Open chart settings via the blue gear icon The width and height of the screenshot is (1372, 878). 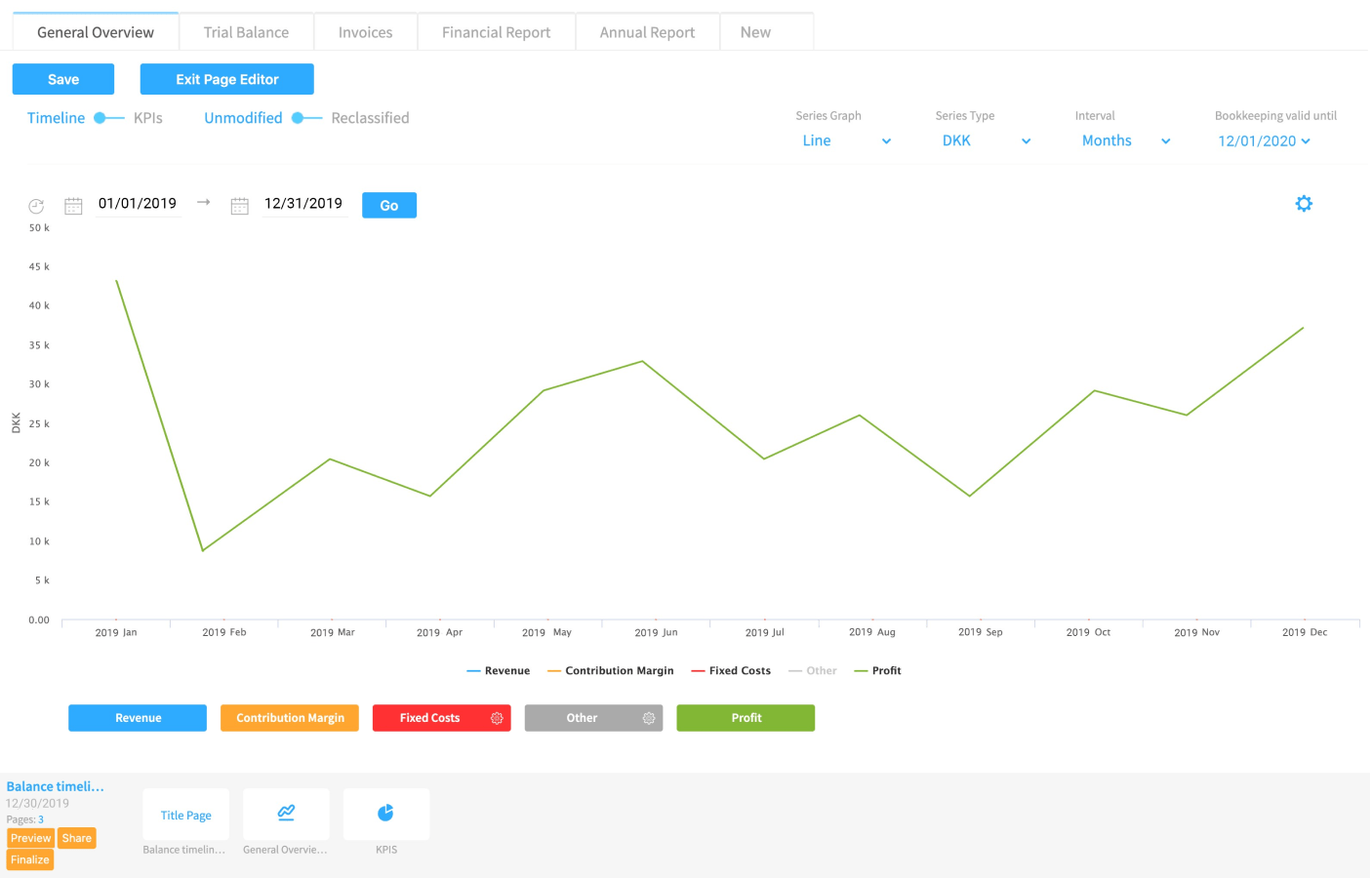click(x=1305, y=204)
